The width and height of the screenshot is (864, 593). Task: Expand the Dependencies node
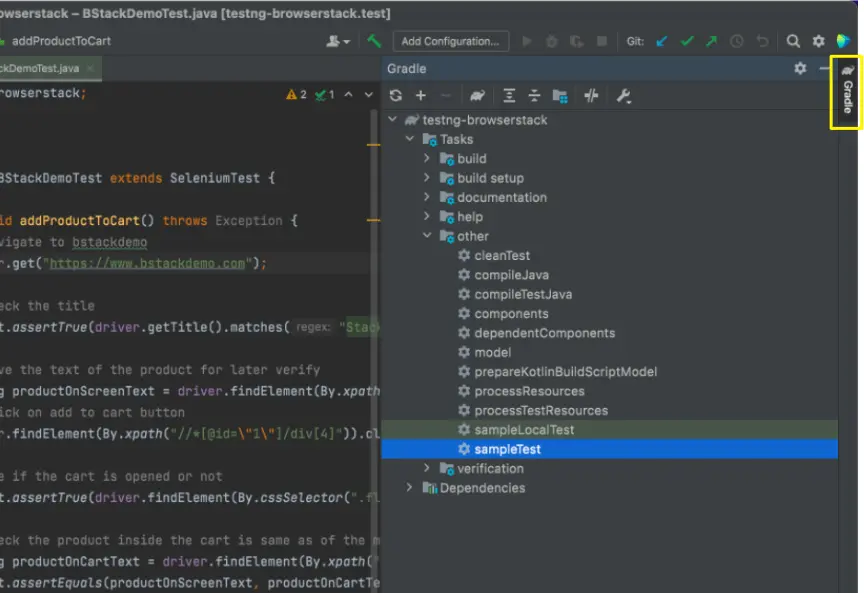coord(408,488)
